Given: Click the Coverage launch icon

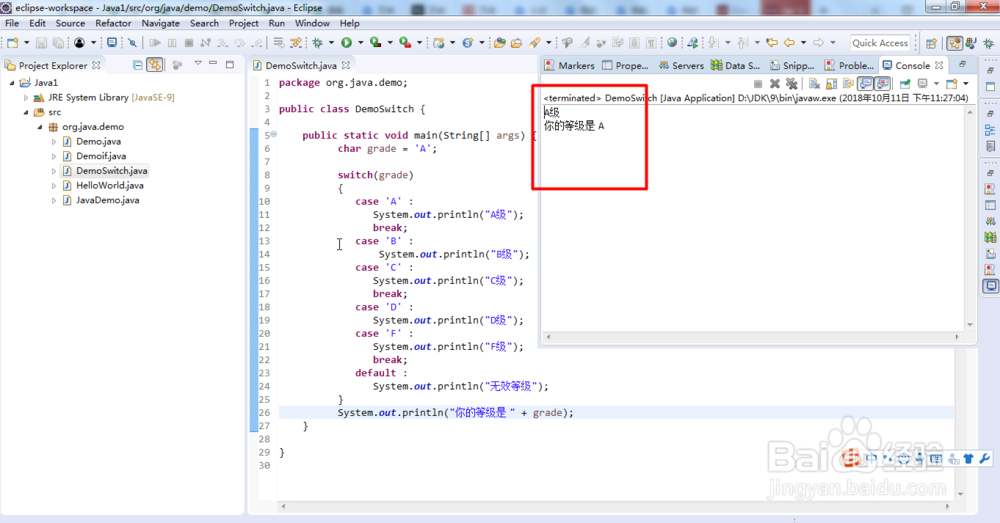Looking at the screenshot, I should coord(376,43).
